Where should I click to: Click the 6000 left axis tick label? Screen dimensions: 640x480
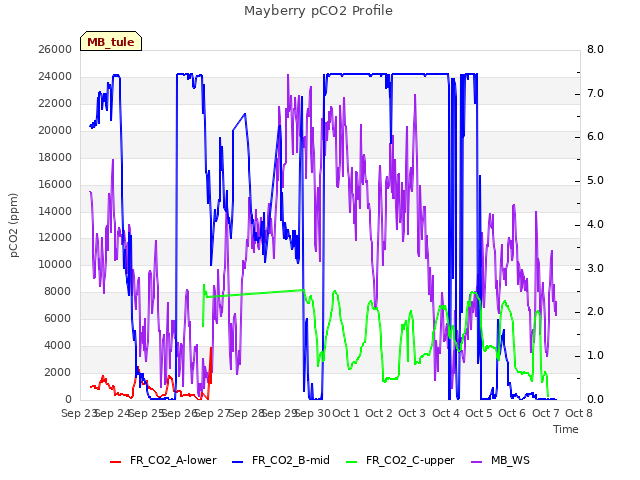point(58,318)
